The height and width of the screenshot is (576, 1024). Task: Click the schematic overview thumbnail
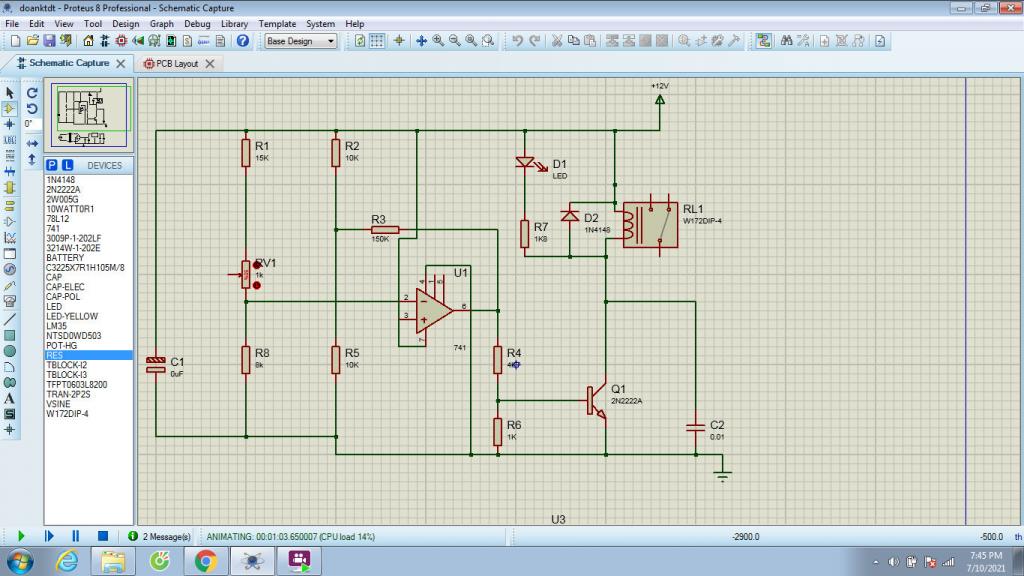(91, 114)
